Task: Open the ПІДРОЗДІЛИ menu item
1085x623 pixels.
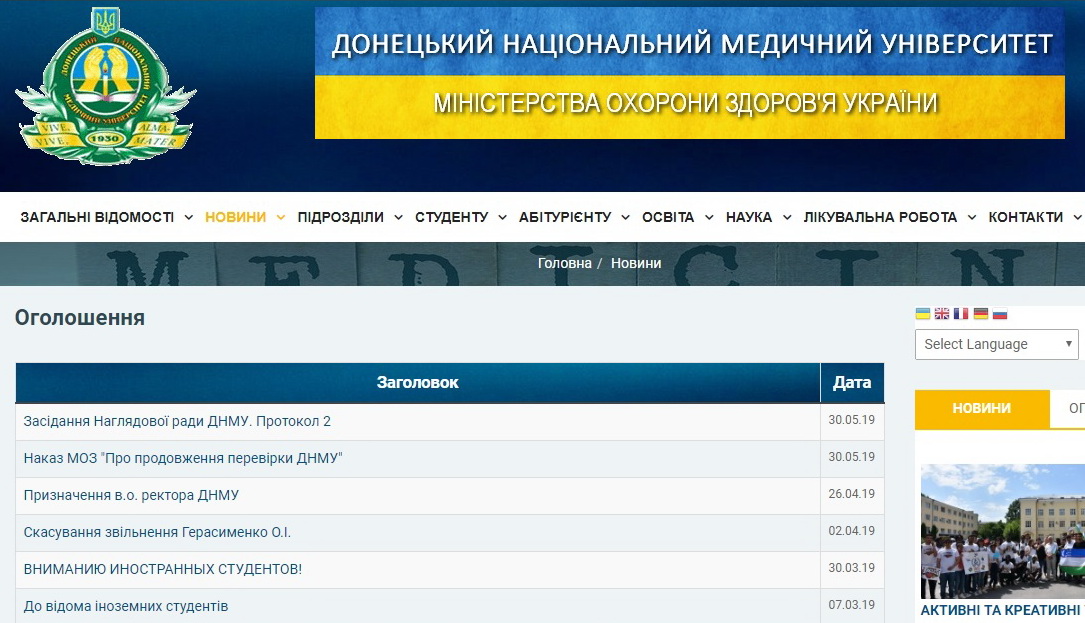Action: click(340, 217)
